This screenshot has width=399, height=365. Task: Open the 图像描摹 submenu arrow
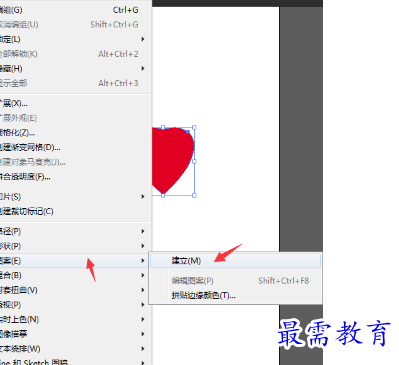pos(143,334)
